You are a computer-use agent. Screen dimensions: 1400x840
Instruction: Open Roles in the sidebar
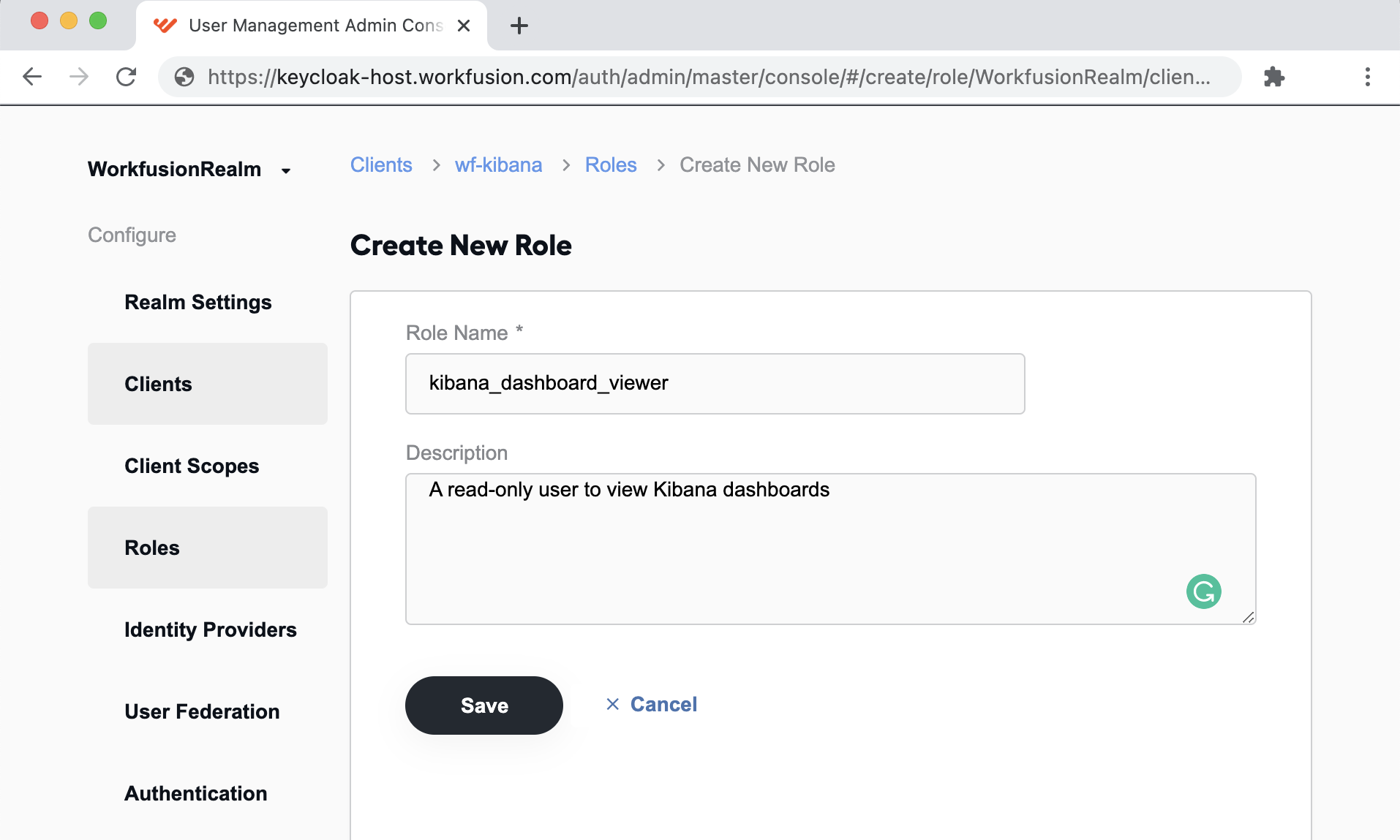[208, 548]
